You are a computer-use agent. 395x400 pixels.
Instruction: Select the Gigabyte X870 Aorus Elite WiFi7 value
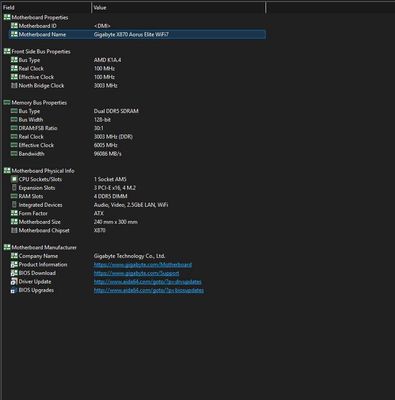[x=131, y=34]
